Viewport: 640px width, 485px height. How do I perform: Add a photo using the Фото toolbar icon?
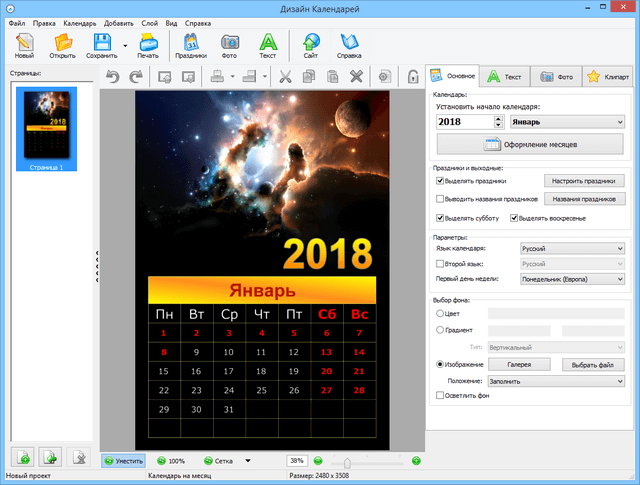(x=230, y=45)
